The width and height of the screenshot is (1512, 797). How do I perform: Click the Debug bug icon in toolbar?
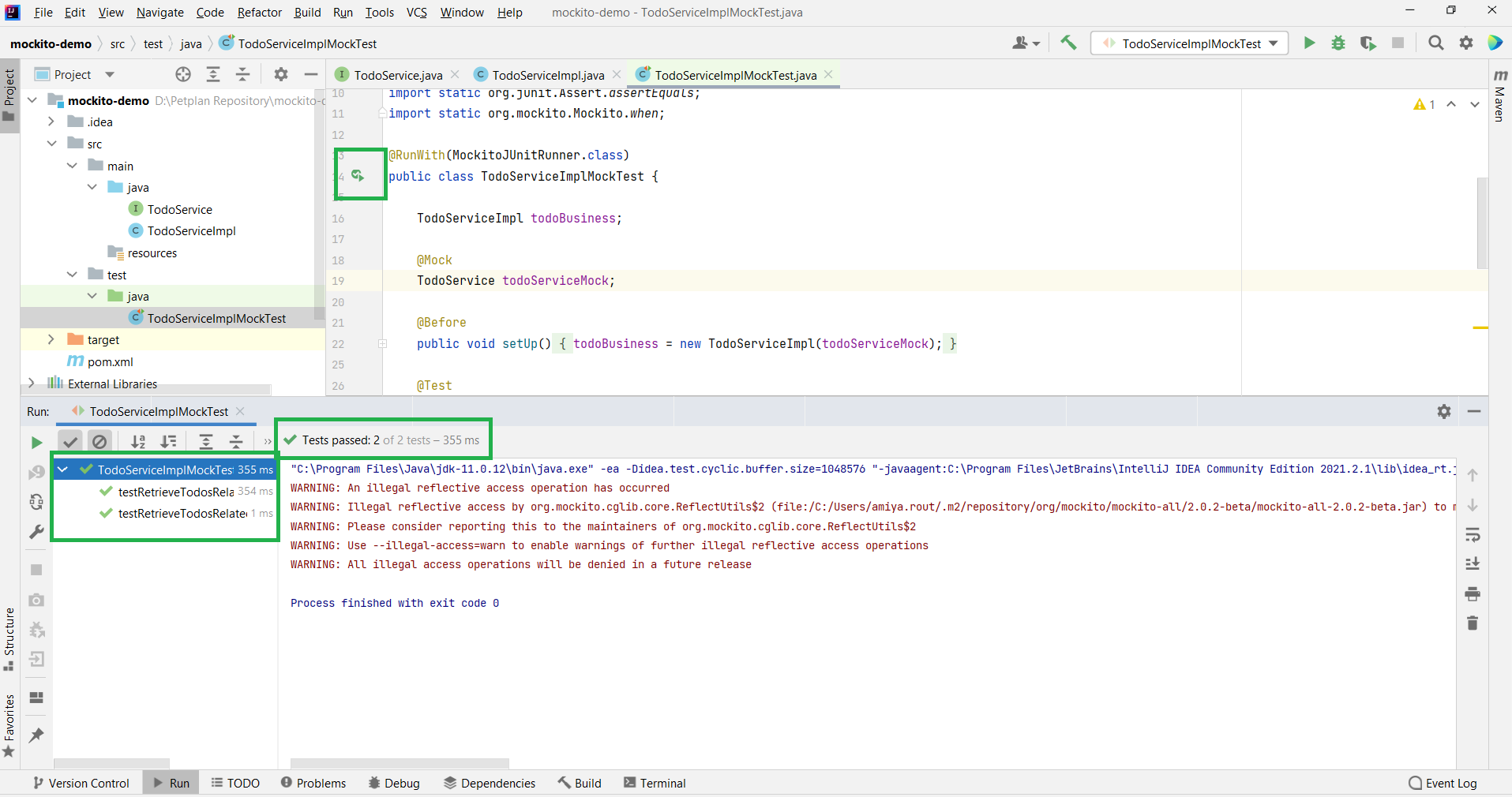pyautogui.click(x=1338, y=43)
